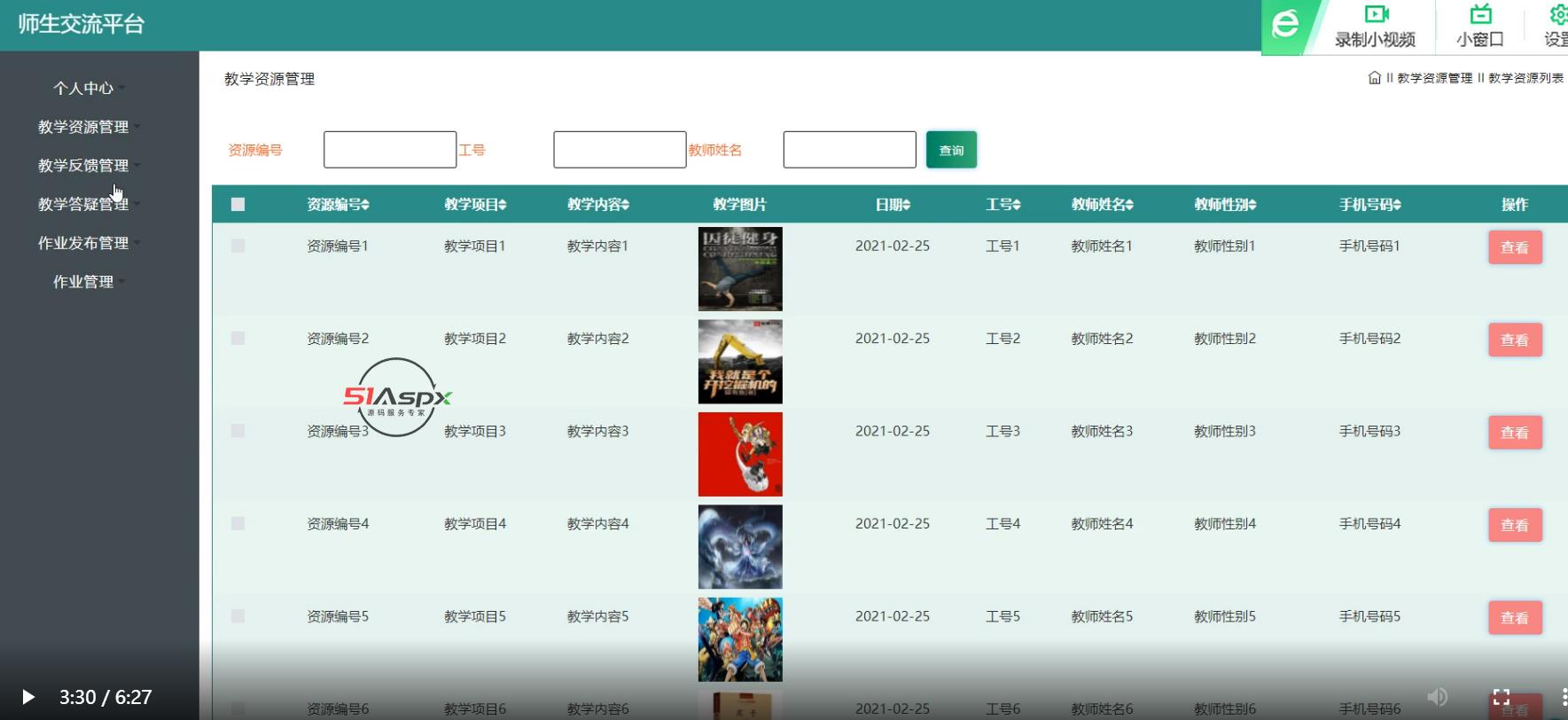
Task: Click 查看 button for 资源编号4
Action: tap(1515, 525)
